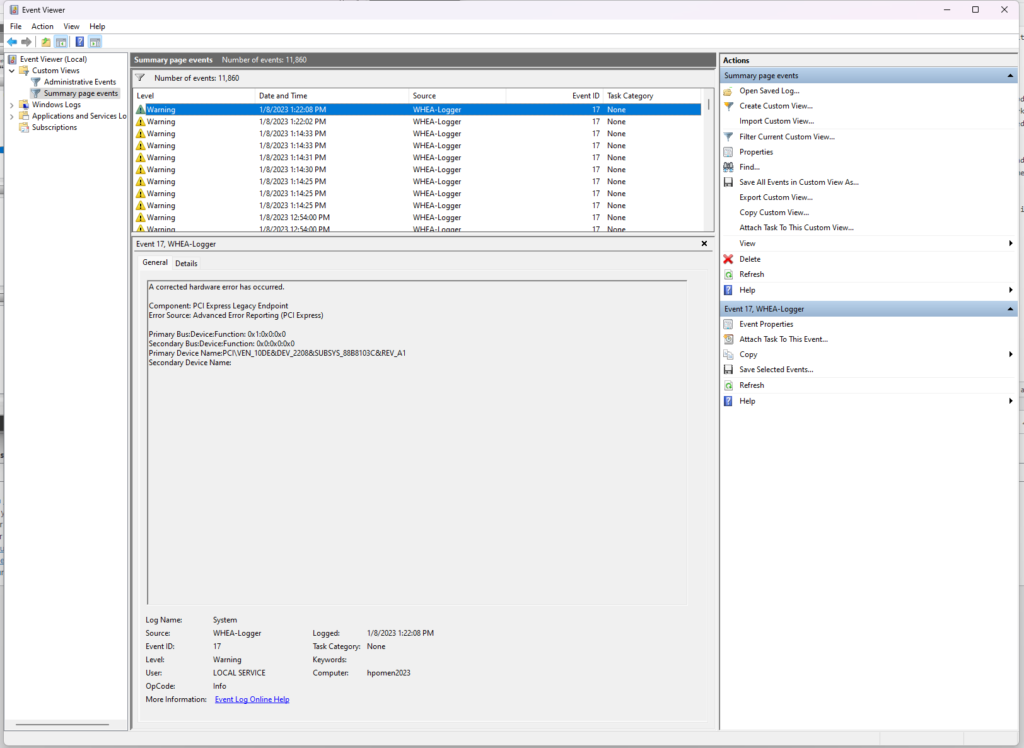The width and height of the screenshot is (1024, 748).
Task: Toggle the show/hide Console Tree toolbar button
Action: [x=62, y=42]
